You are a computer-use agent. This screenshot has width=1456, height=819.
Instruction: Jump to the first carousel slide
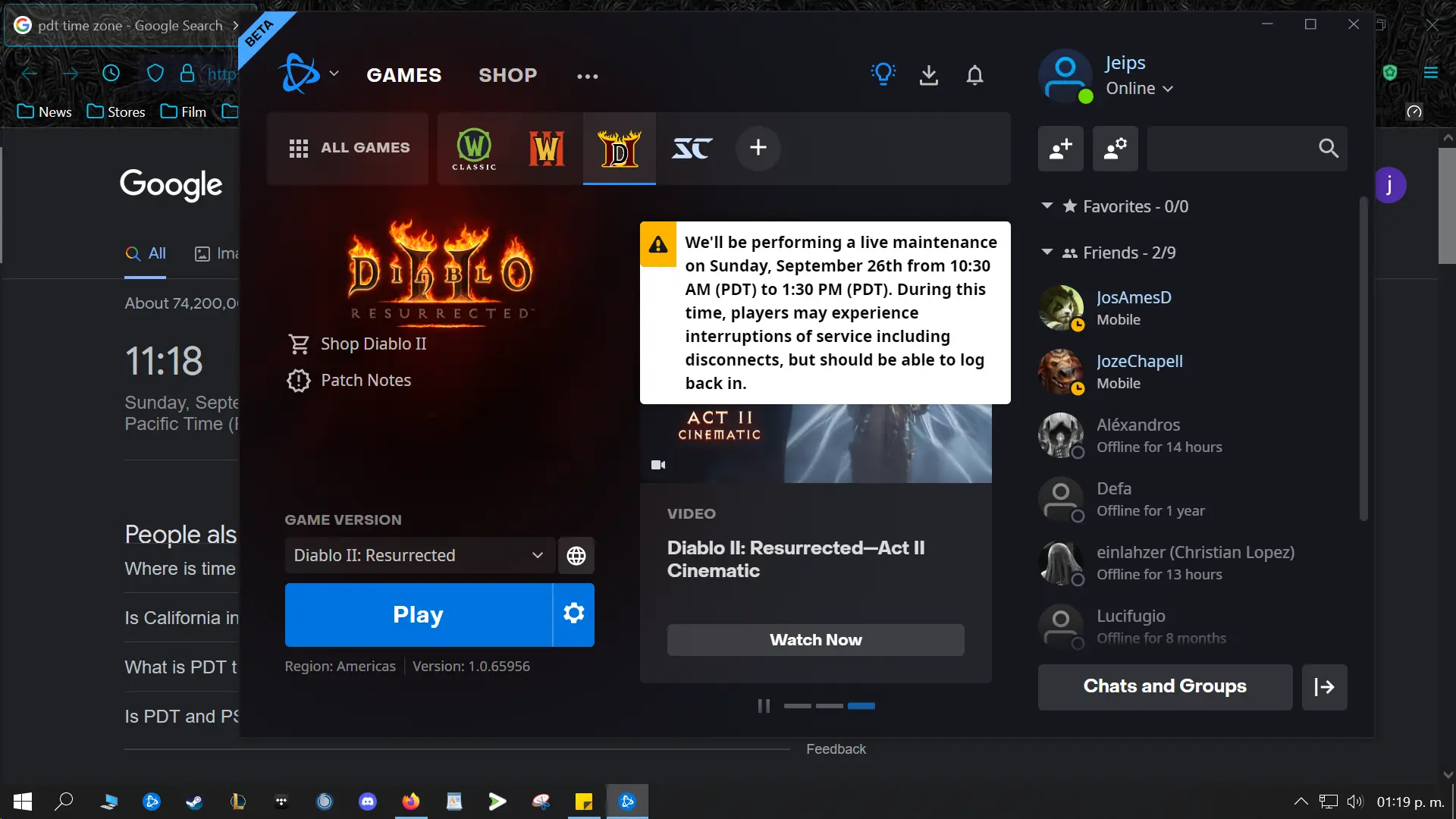[x=797, y=706]
